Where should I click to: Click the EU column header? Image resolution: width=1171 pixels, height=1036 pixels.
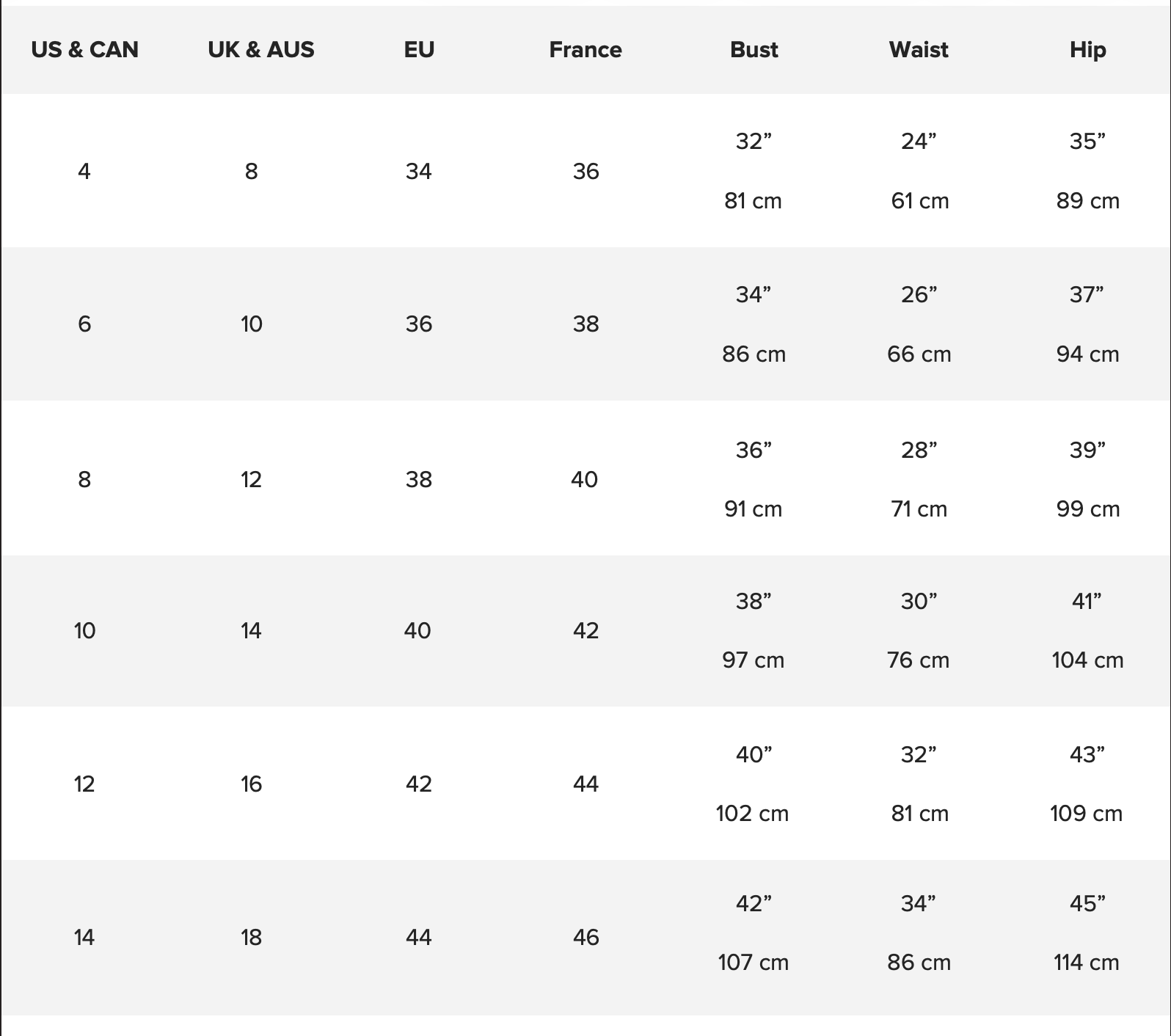(x=419, y=50)
